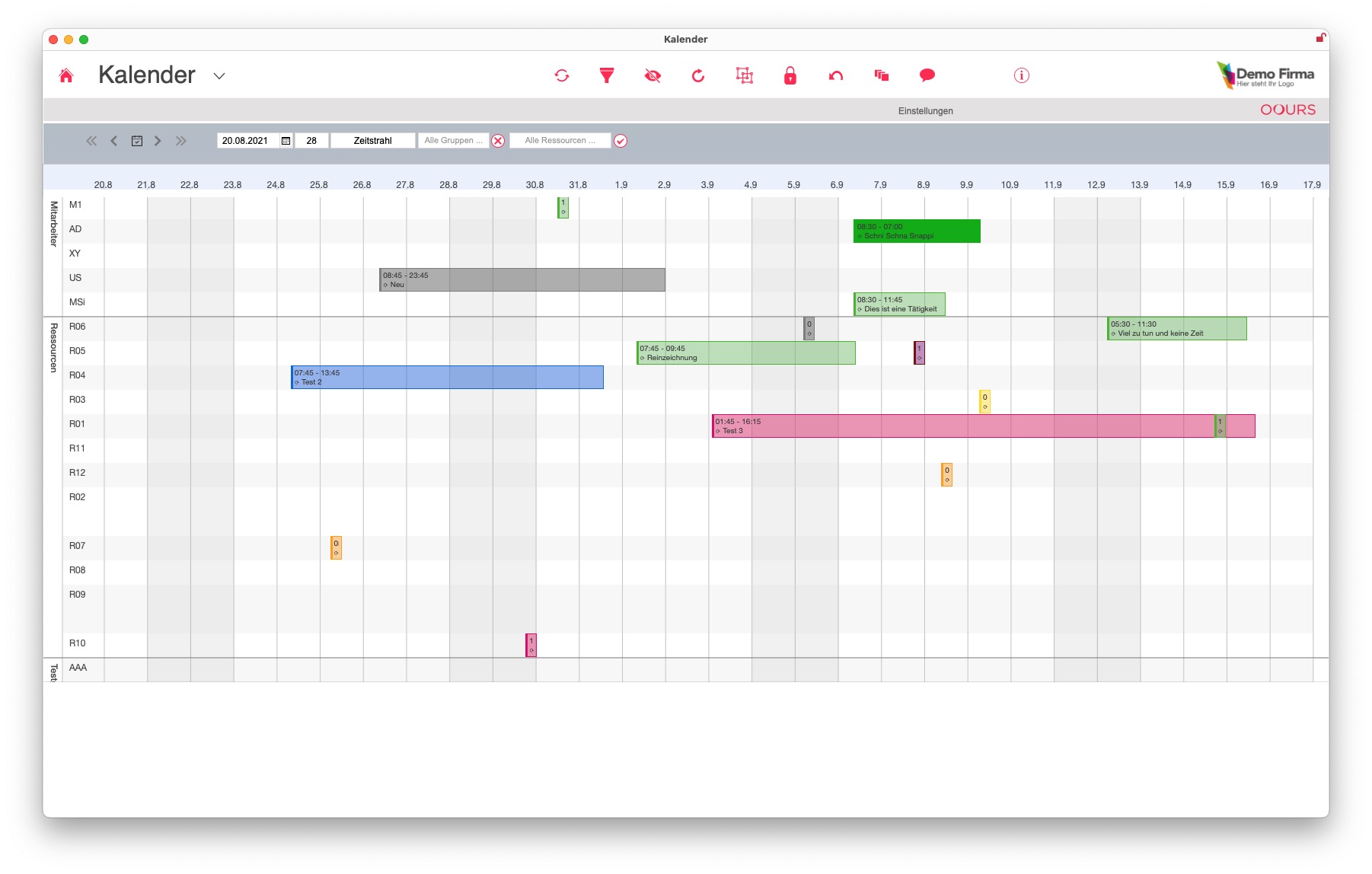Click the Mitarbeiter group header

coord(53,224)
